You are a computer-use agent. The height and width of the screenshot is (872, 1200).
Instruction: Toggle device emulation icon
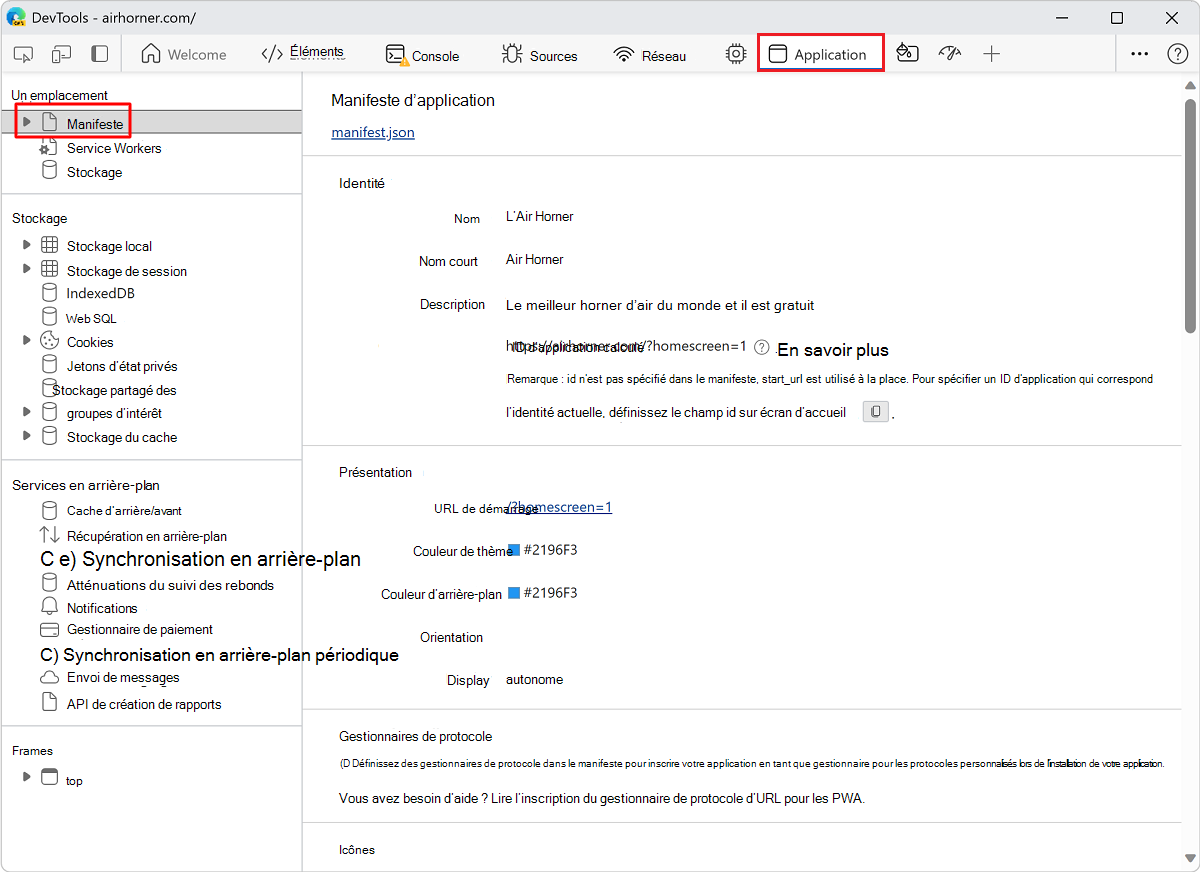[x=62, y=54]
